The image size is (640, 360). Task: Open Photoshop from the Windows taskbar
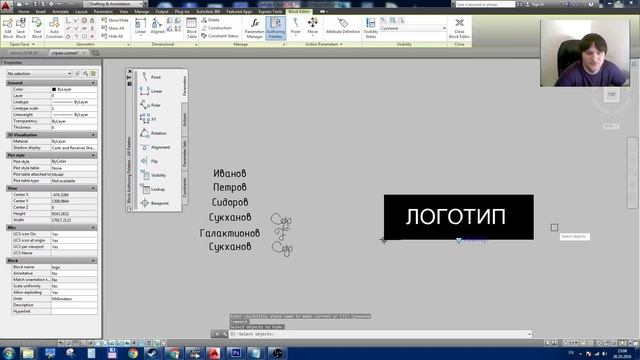236,353
